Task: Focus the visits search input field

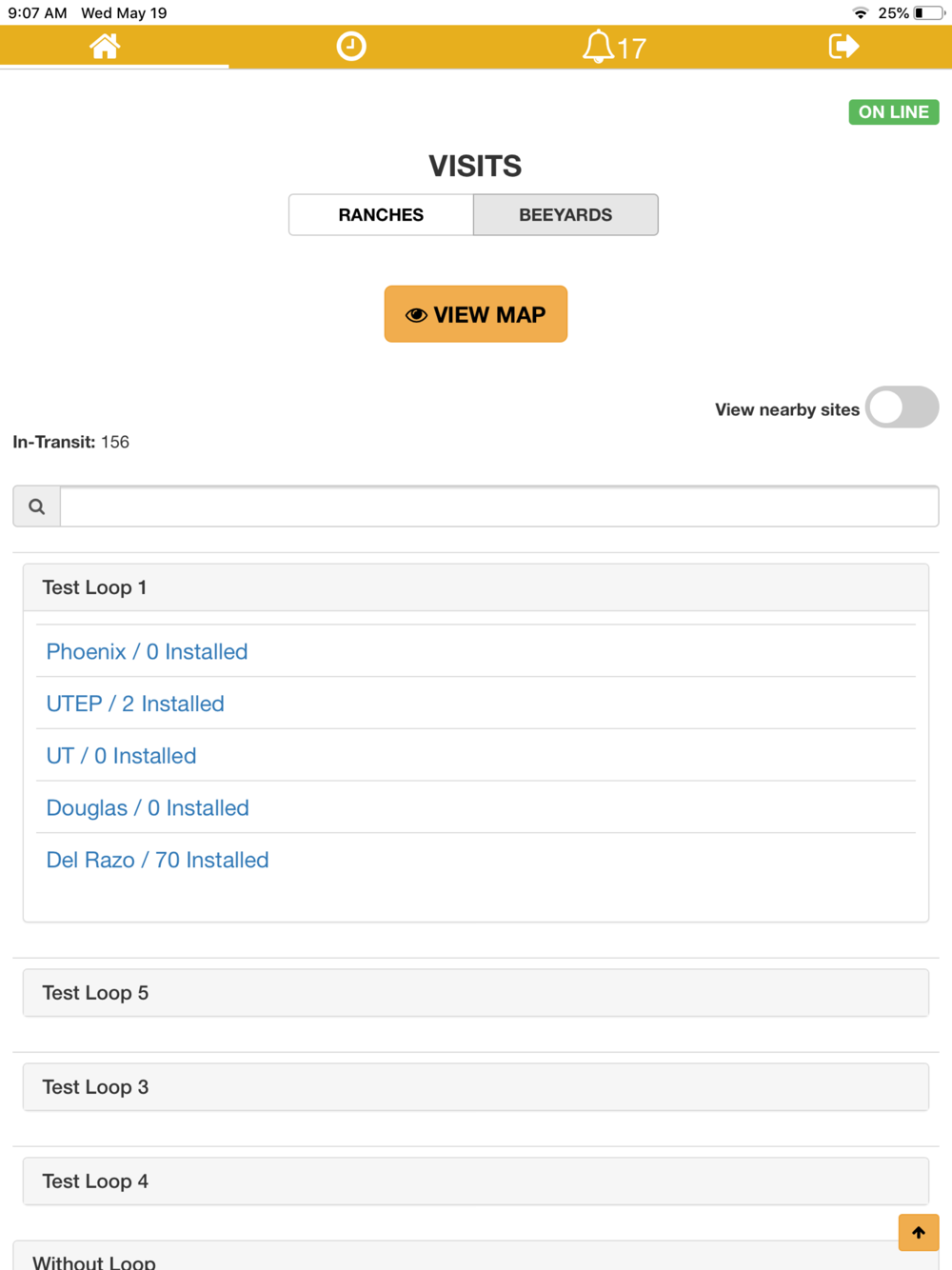Action: (x=500, y=506)
